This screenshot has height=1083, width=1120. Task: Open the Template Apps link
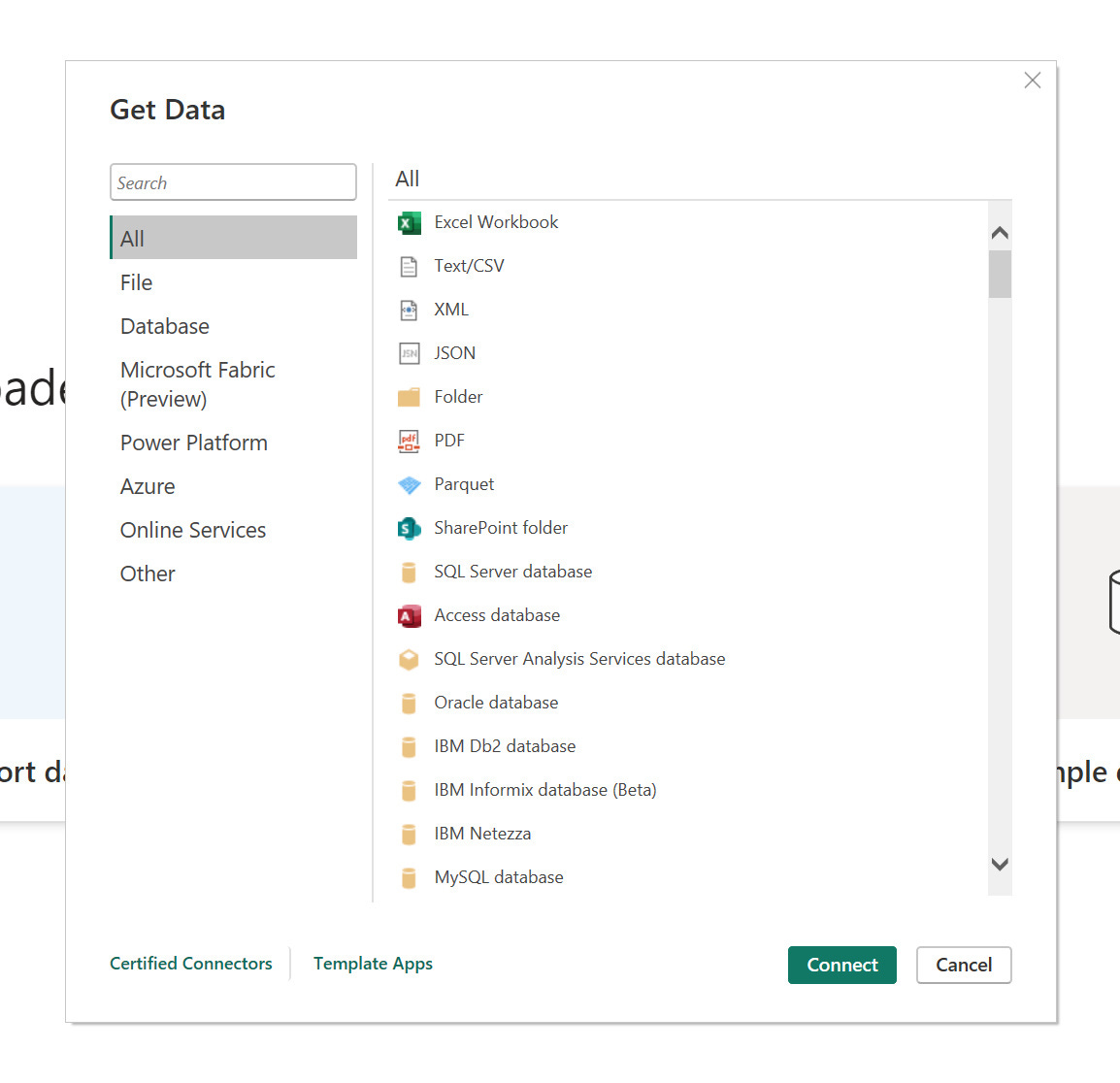point(373,964)
